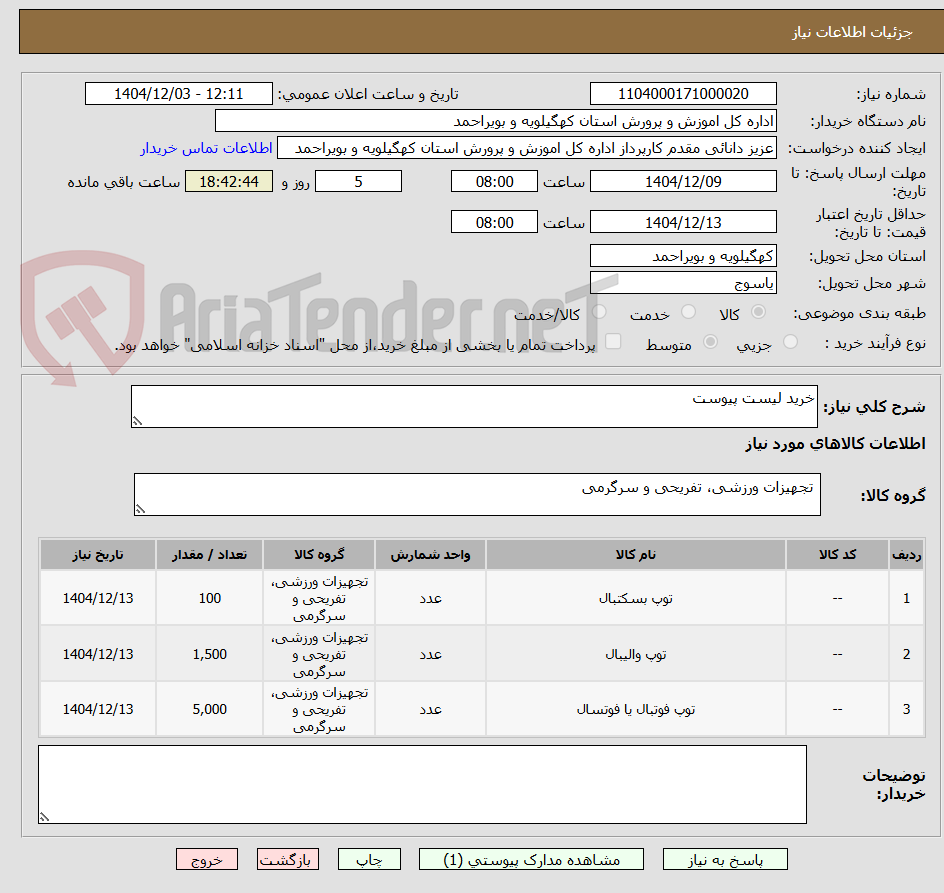Click unit عدد in the توپ والیبال row

click(430, 655)
